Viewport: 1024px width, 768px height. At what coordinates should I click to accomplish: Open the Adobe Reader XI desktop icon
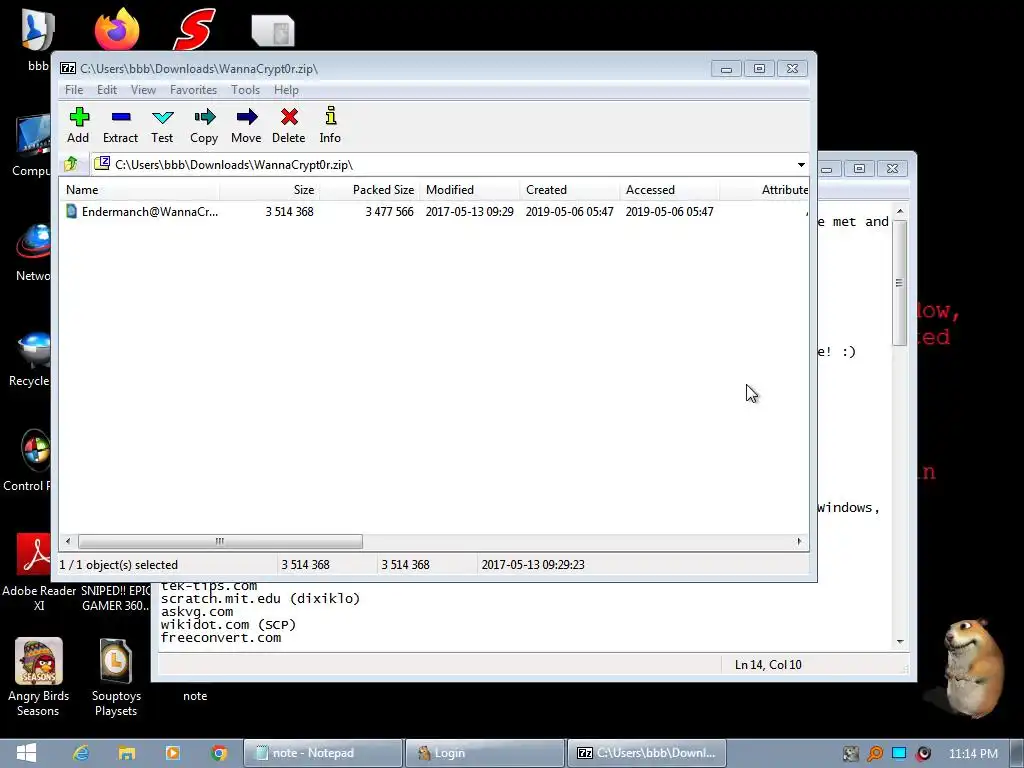(x=39, y=571)
